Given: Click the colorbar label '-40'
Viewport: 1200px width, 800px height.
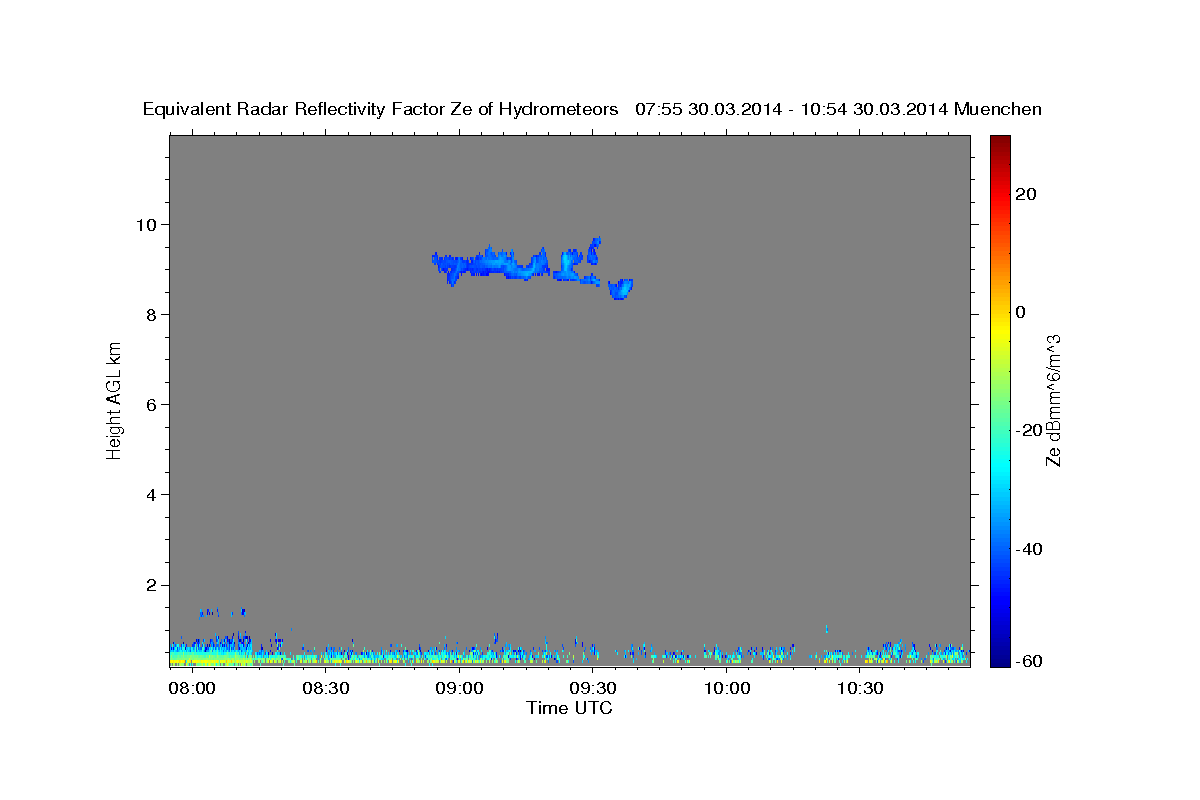Looking at the screenshot, I should [x=1028, y=549].
